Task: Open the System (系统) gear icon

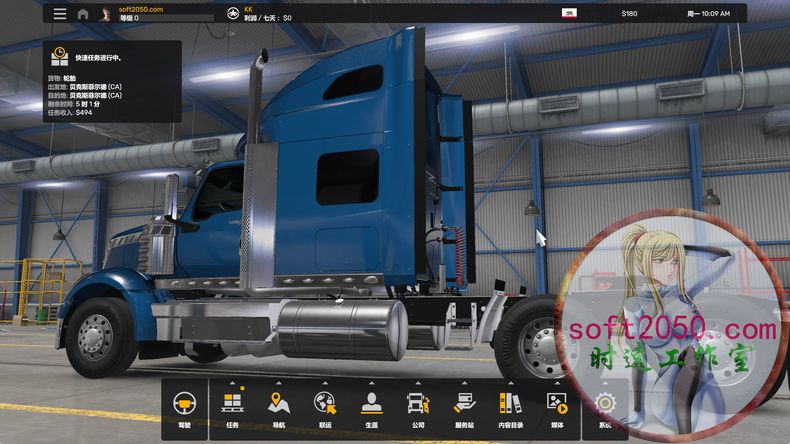Action: pyautogui.click(x=604, y=404)
